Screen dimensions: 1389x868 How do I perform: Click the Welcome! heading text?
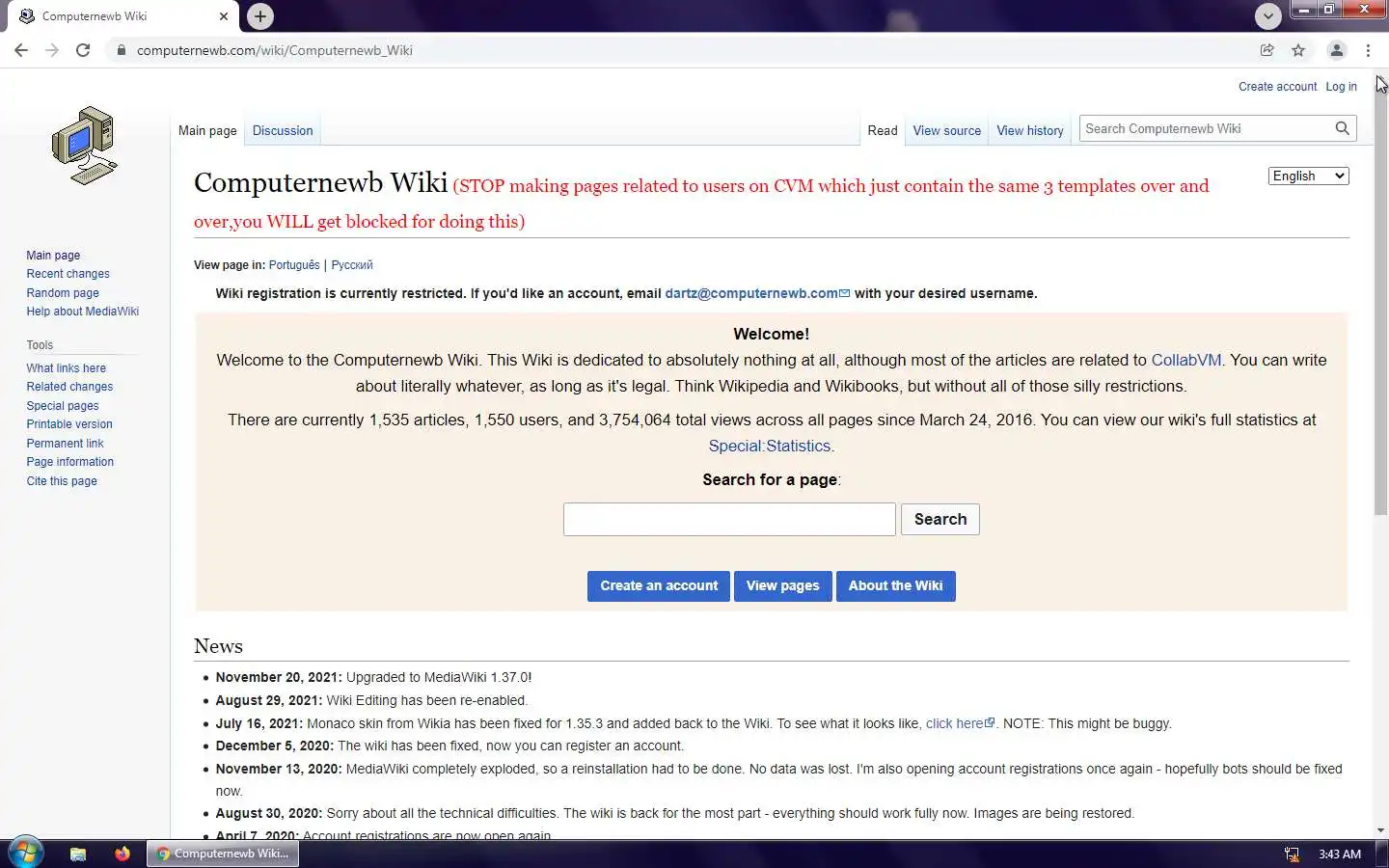pyautogui.click(x=771, y=334)
